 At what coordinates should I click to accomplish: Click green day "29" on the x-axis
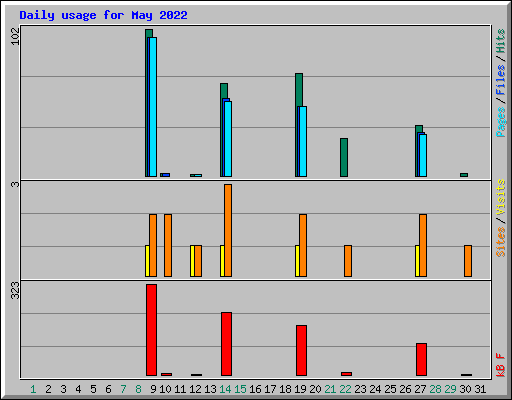click(450, 389)
